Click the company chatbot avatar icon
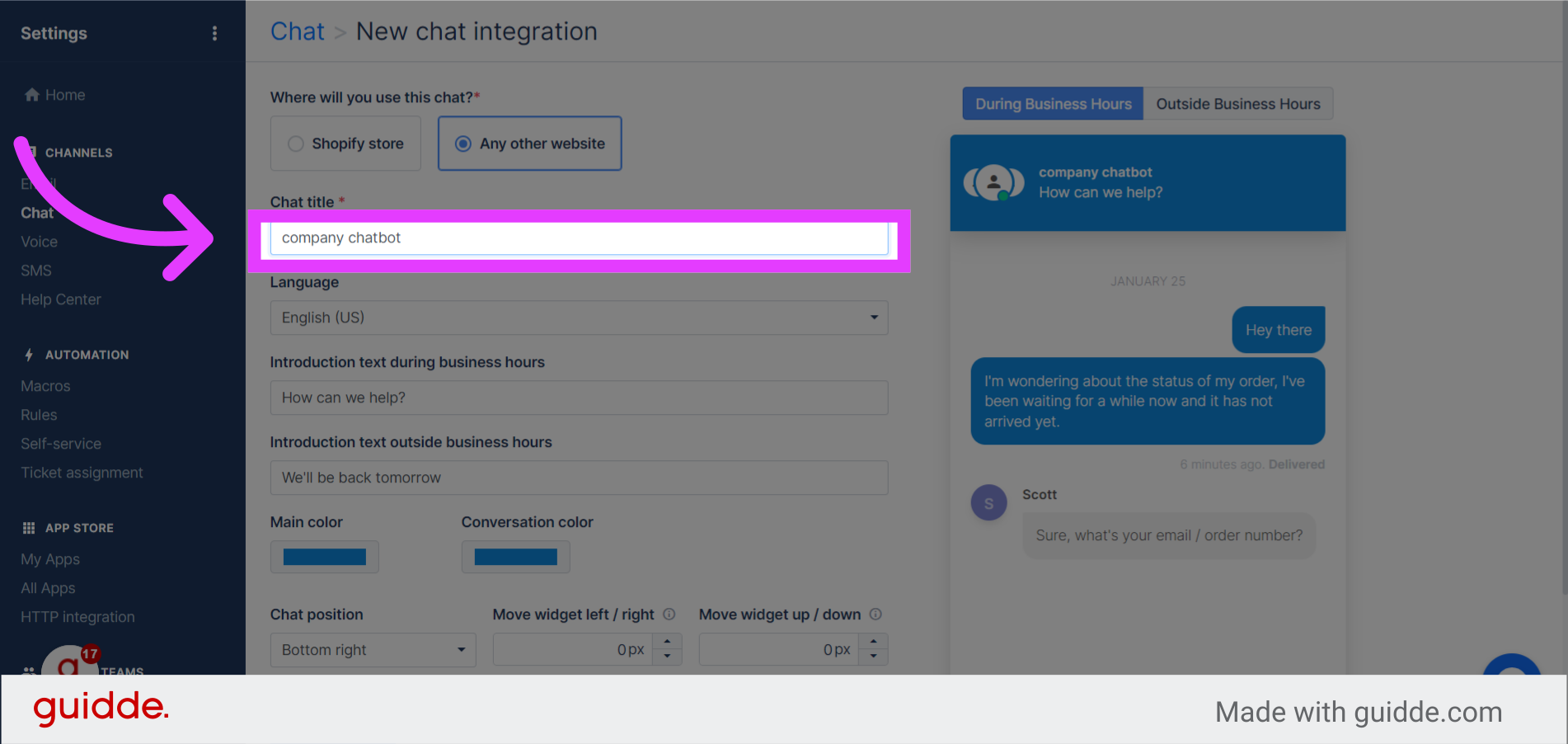 (x=994, y=182)
